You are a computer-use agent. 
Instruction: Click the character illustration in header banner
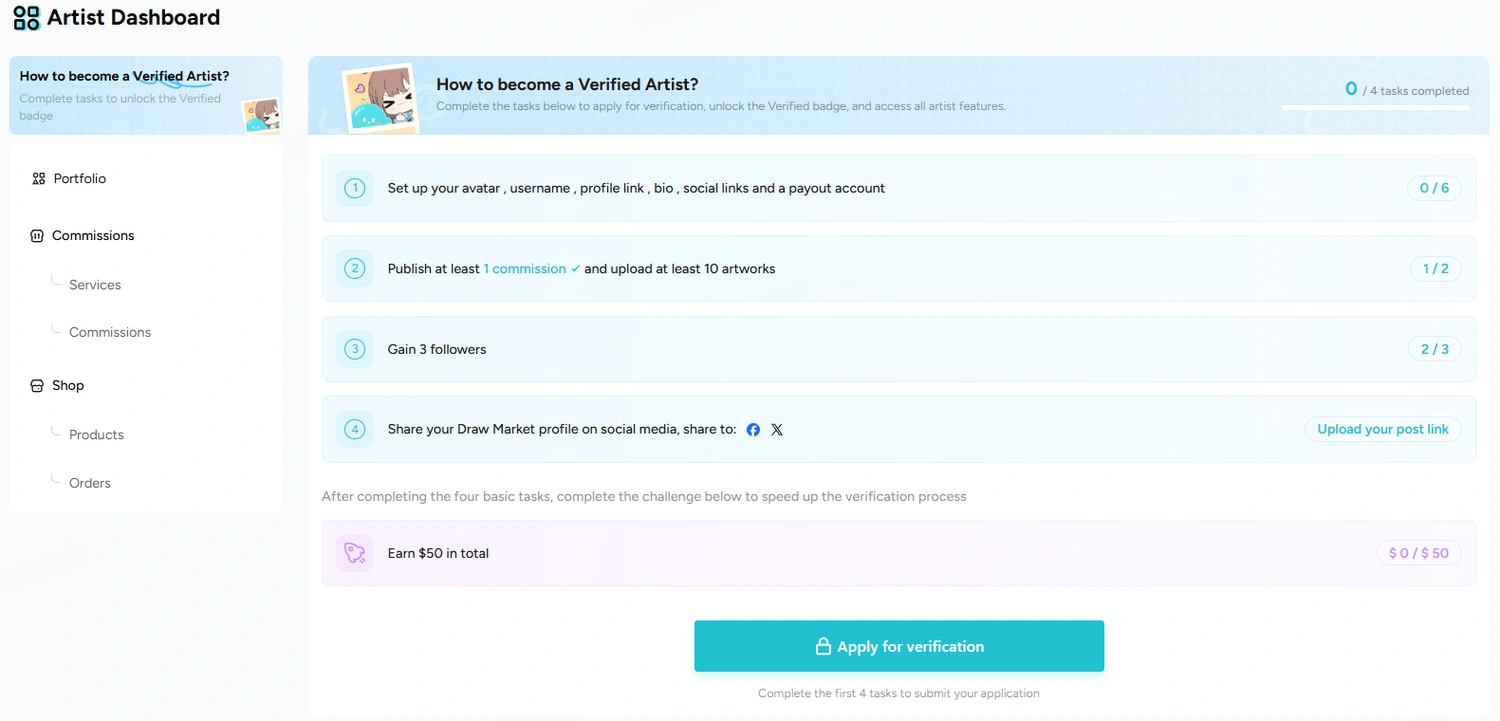click(x=380, y=99)
